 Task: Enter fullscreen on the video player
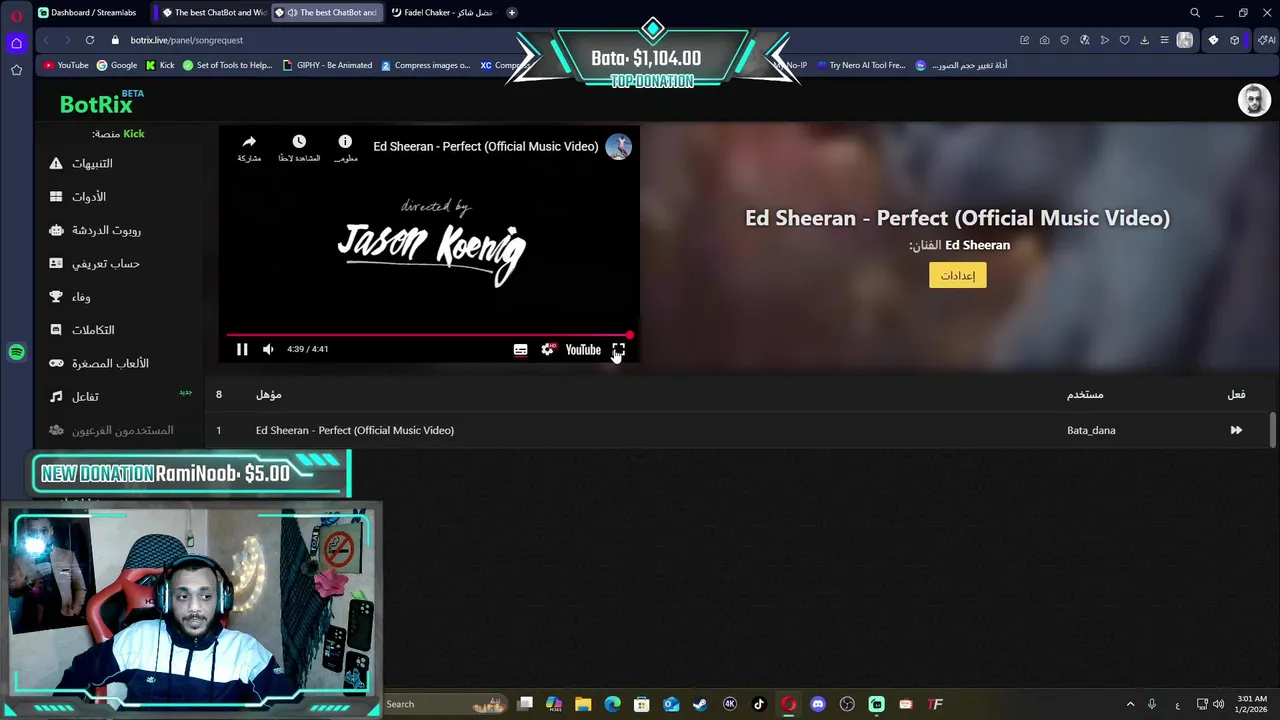point(618,350)
